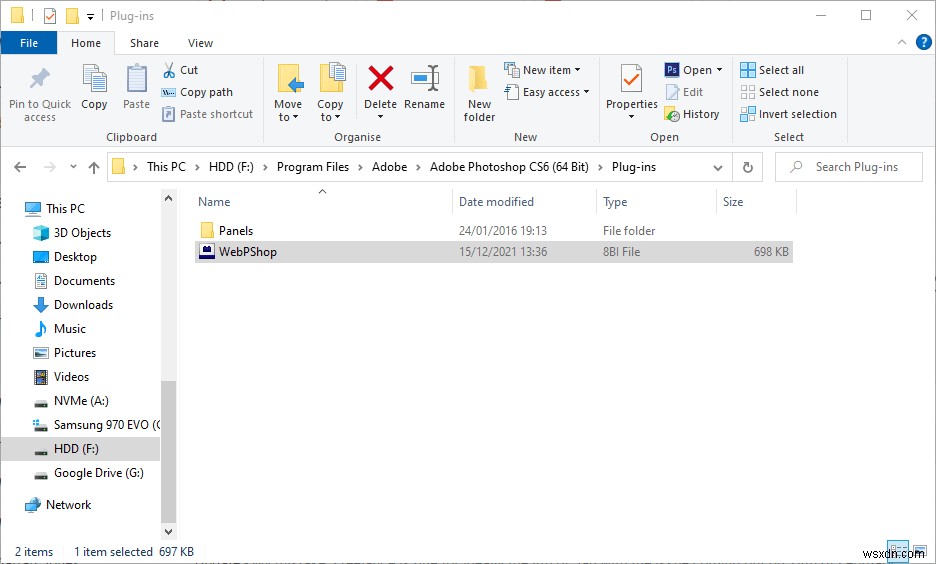Click Paste shortcut in Clipboard group

pos(207,114)
